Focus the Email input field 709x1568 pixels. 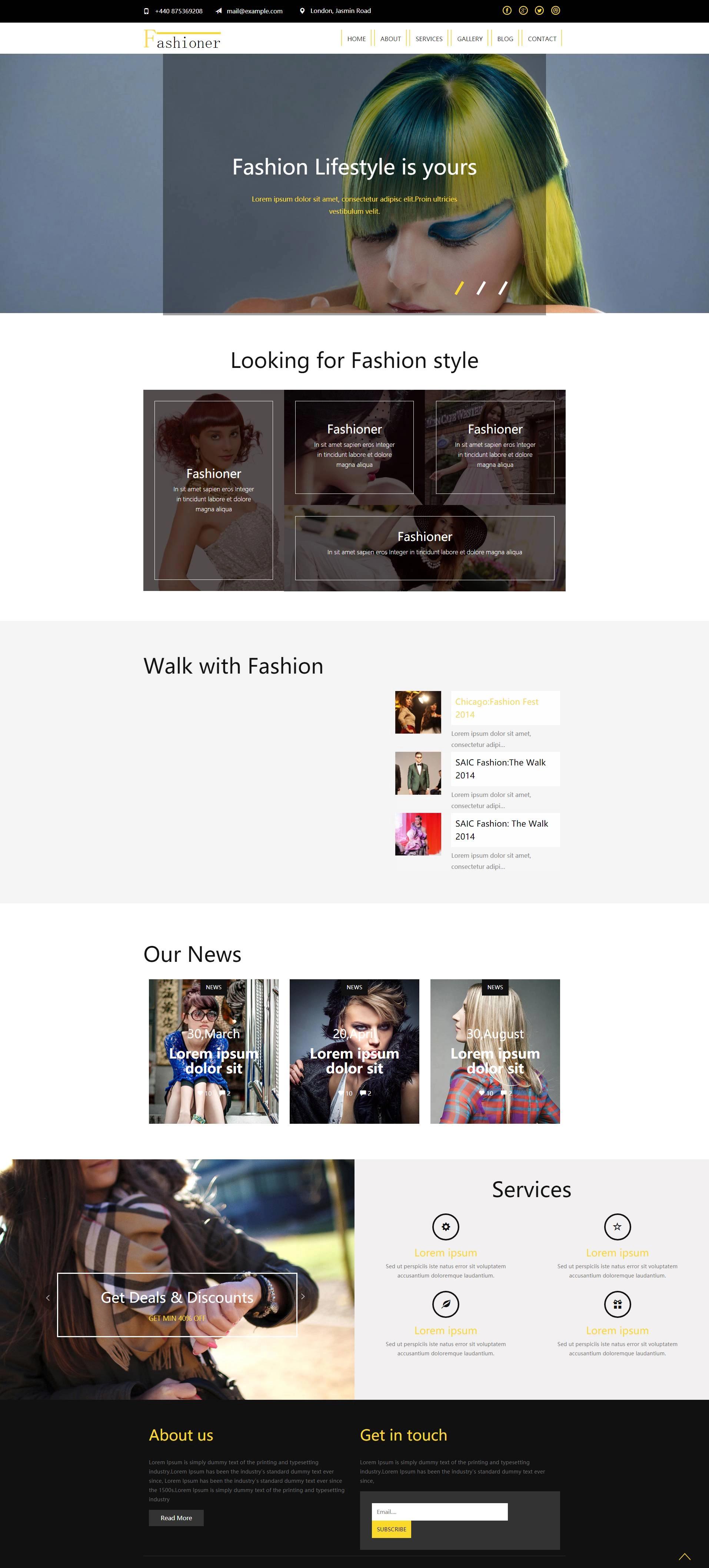tap(439, 1511)
